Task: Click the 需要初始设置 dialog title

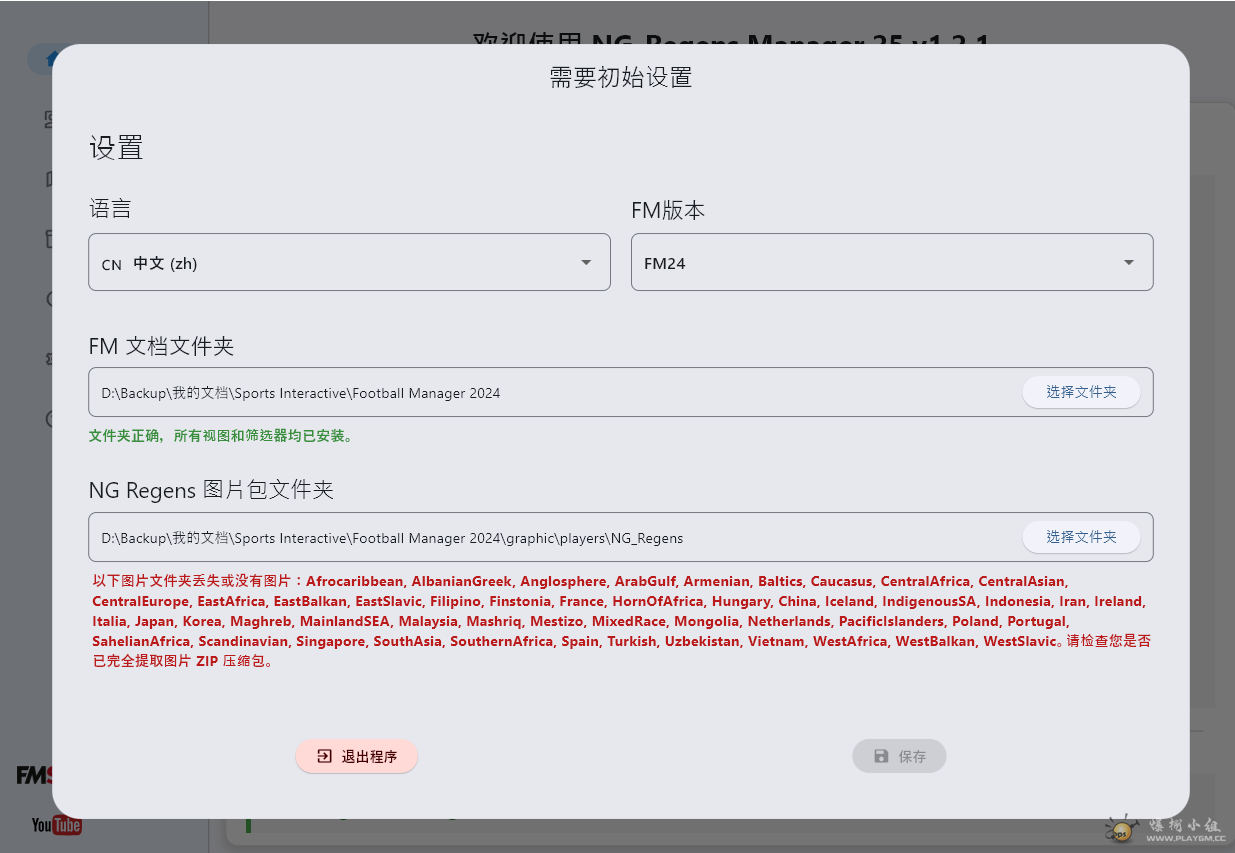Action: (x=621, y=77)
